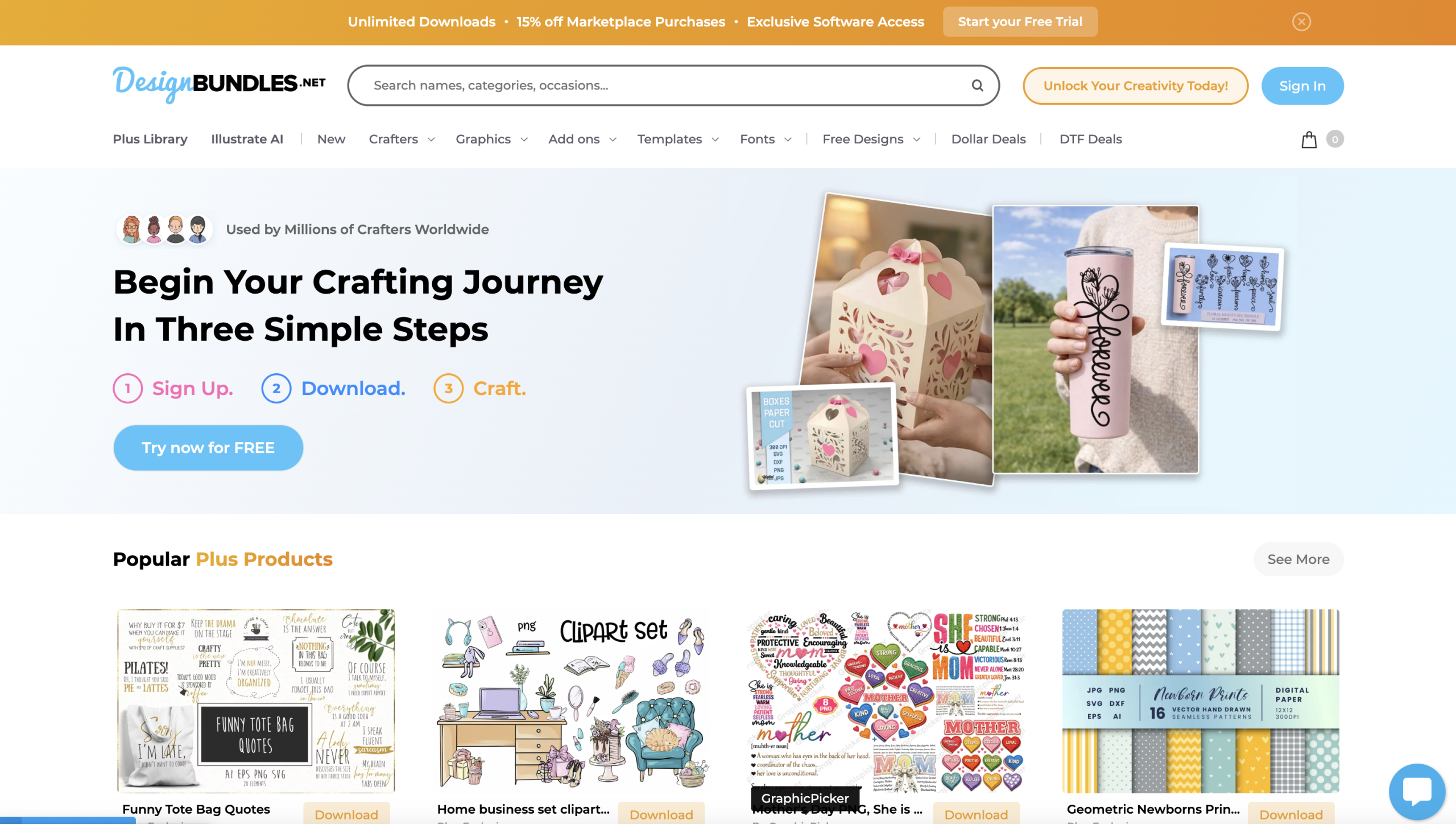Click the search magnifier icon

(977, 85)
